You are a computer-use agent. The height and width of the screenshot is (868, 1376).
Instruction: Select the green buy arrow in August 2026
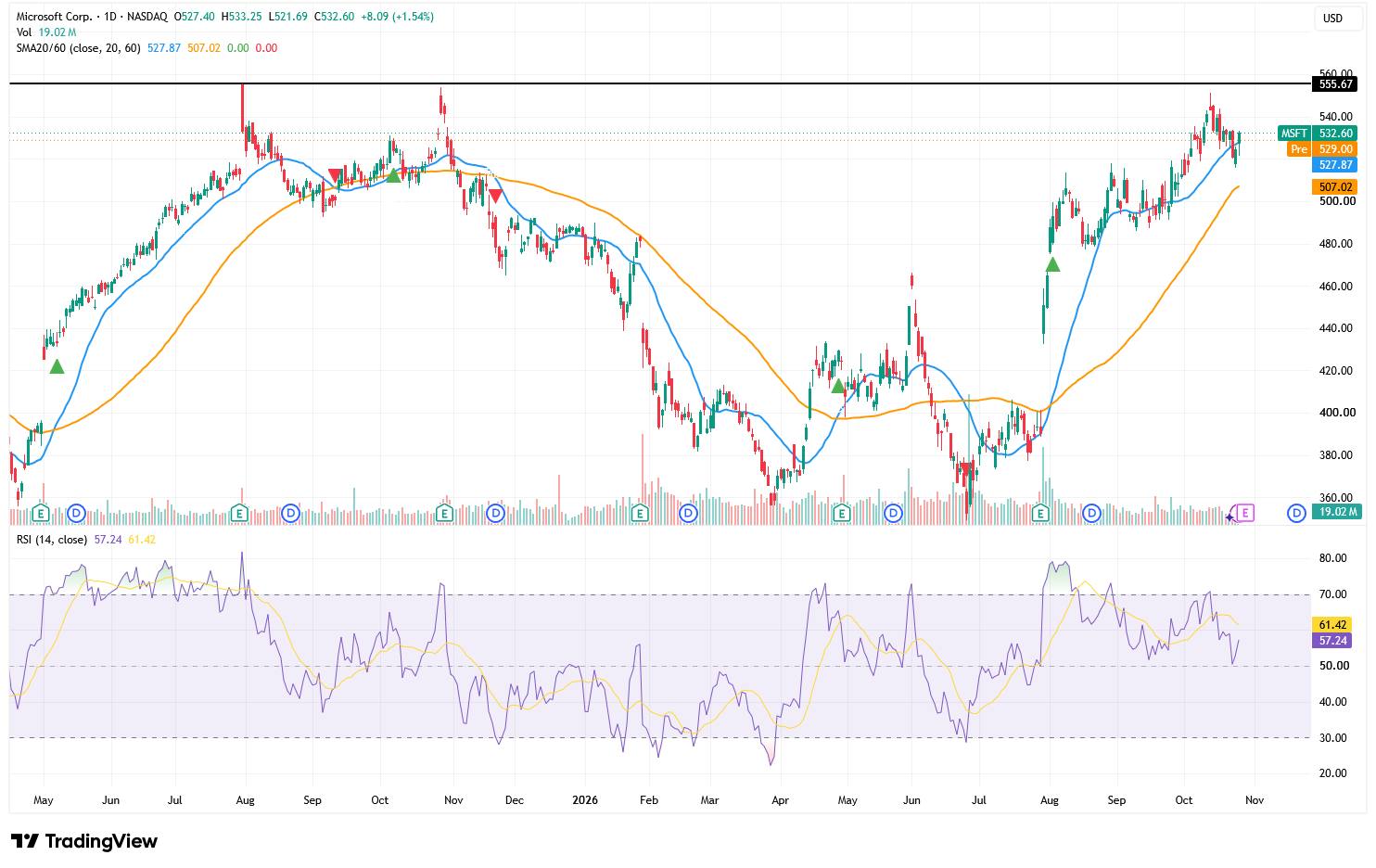pos(1052,265)
